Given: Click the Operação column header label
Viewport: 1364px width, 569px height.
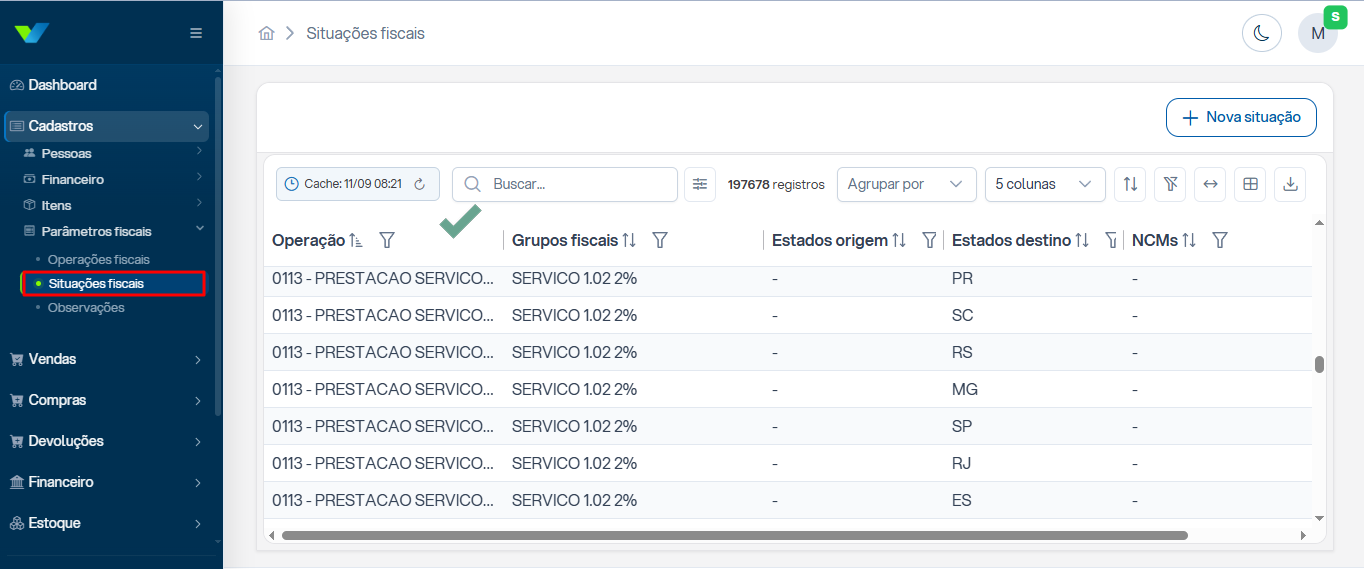Looking at the screenshot, I should click(x=308, y=240).
